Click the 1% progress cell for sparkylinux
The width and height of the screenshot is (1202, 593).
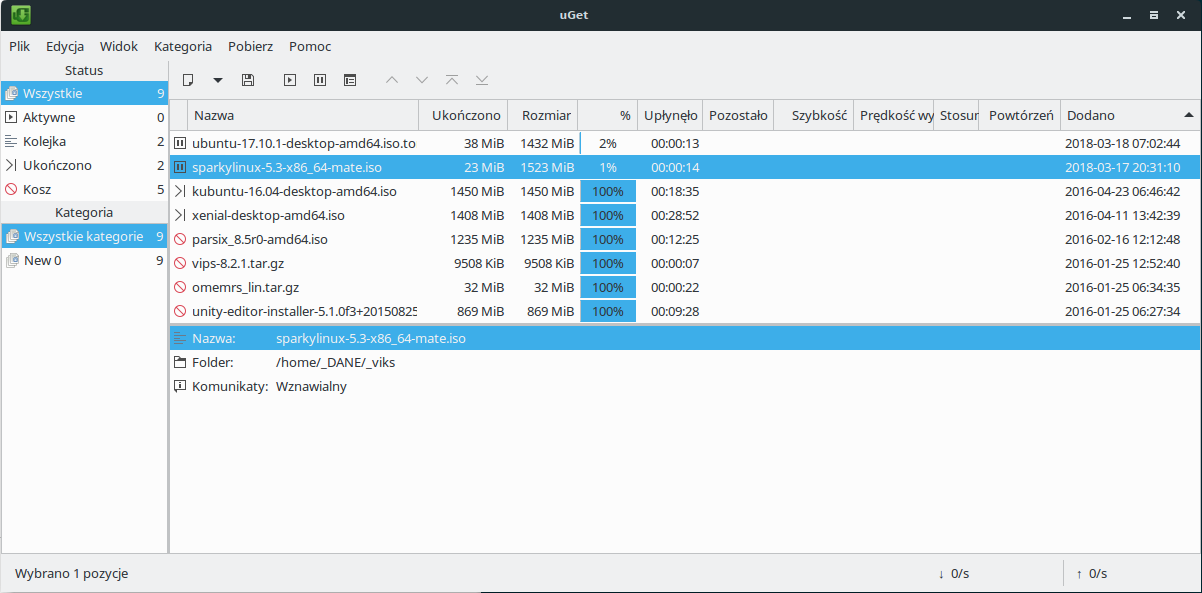pos(608,167)
